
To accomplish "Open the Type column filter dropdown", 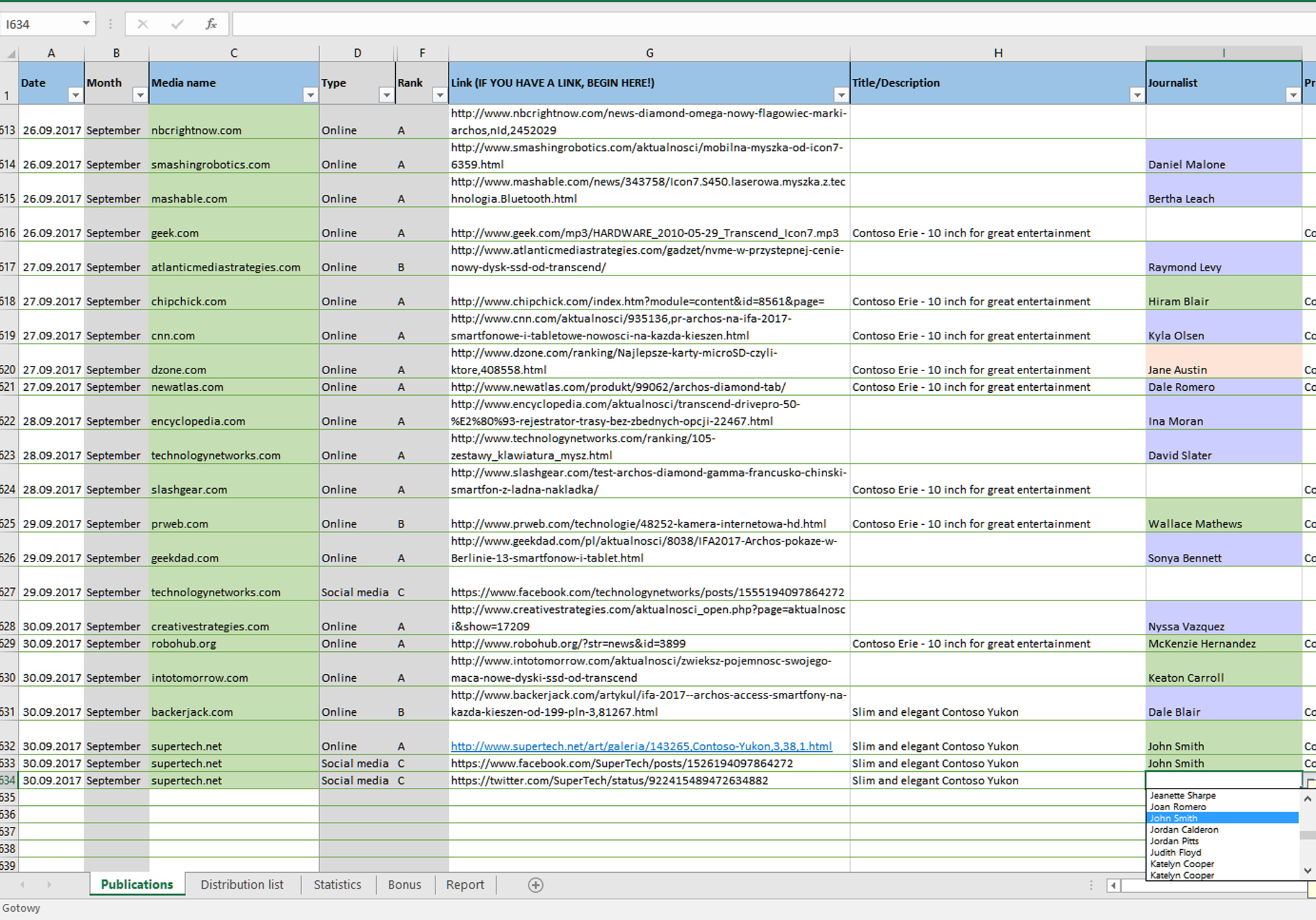I will [386, 95].
